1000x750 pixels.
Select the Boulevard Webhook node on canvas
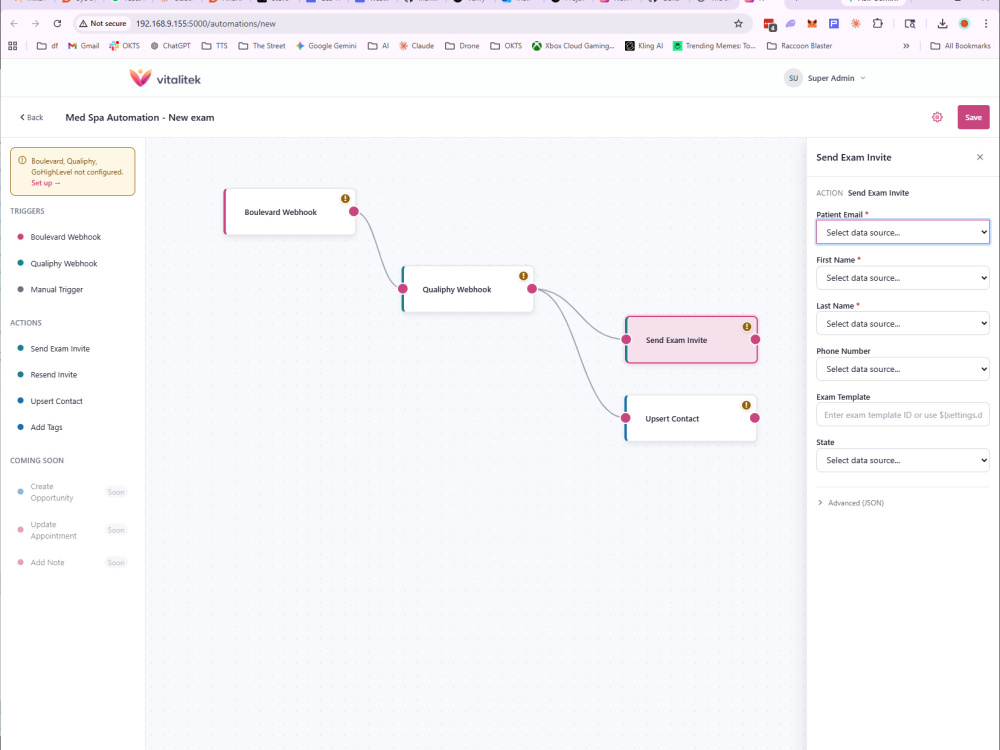pos(290,212)
